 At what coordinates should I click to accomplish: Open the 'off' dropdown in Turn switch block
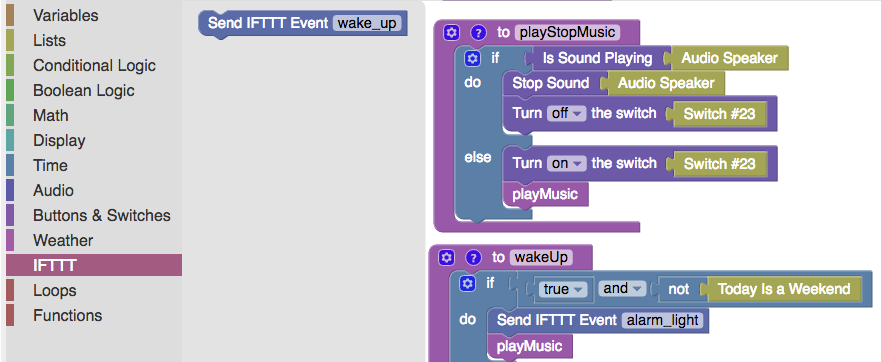tap(566, 114)
